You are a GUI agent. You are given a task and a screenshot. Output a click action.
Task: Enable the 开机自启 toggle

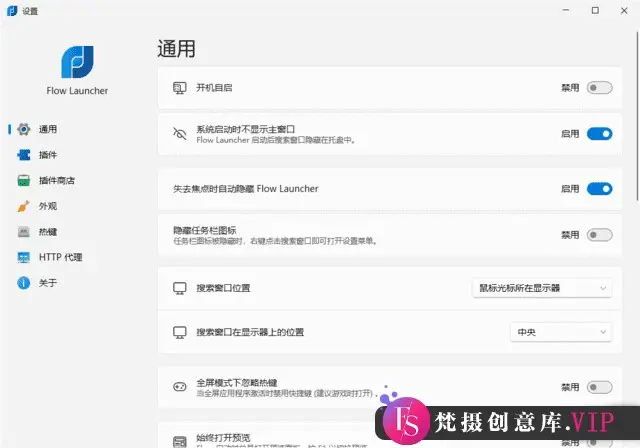click(x=599, y=88)
